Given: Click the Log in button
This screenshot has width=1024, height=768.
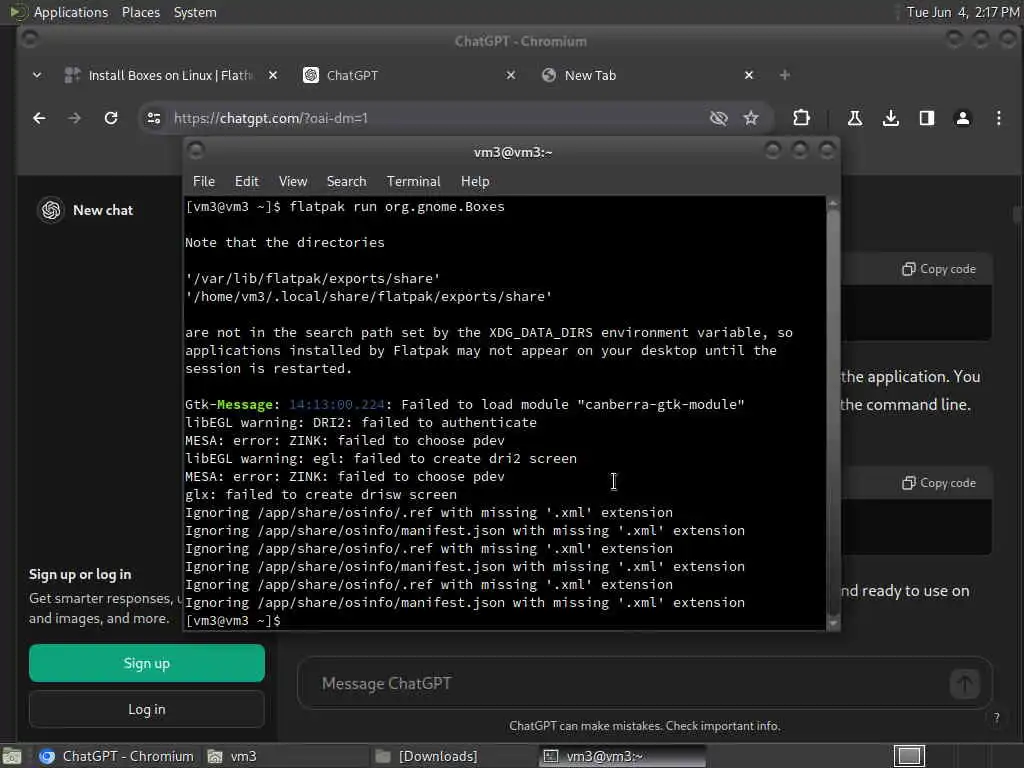Looking at the screenshot, I should [147, 709].
